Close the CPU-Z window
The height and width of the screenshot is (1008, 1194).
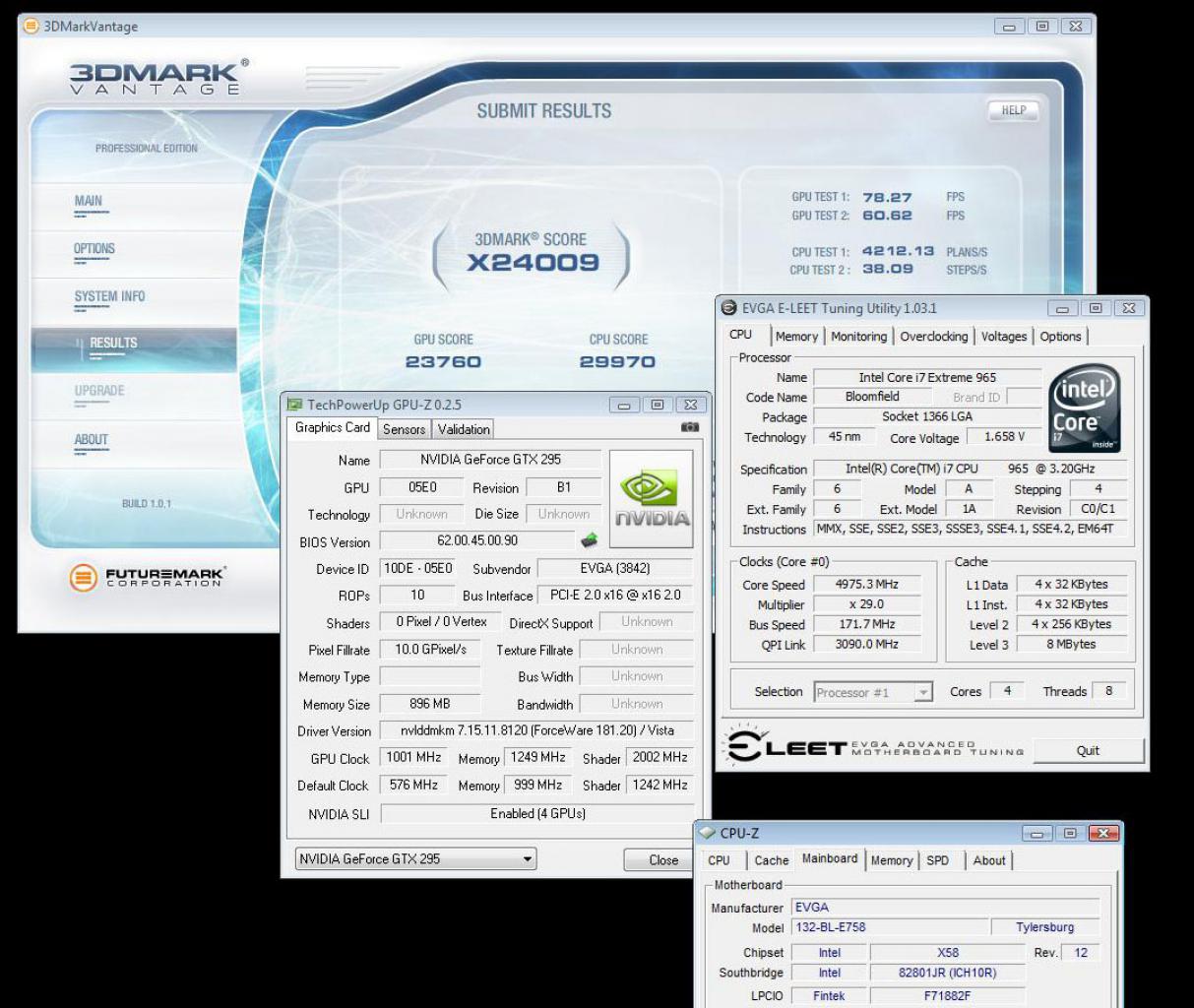1104,834
